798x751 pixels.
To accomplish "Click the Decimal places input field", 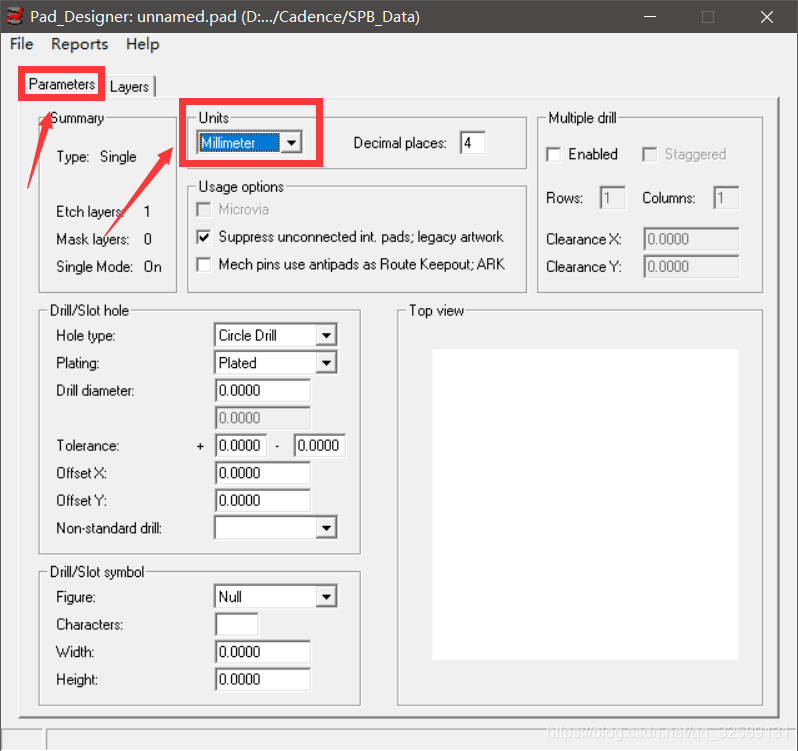I will 472,143.
